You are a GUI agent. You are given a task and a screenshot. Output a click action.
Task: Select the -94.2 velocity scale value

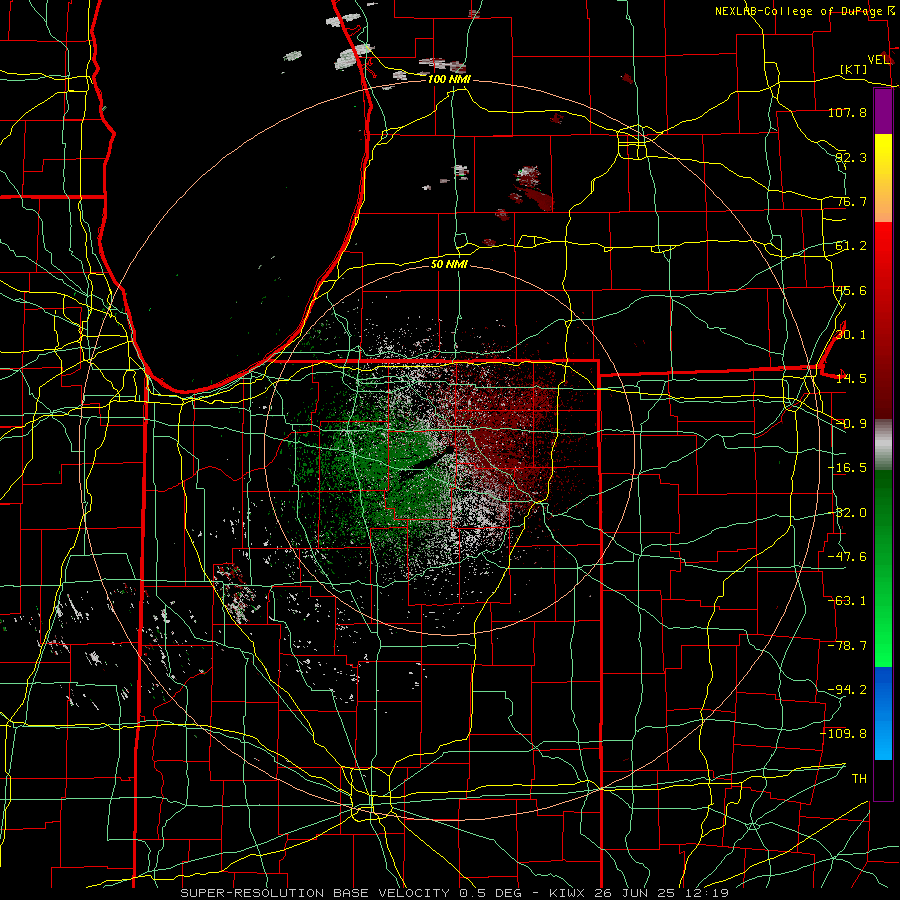point(847,690)
